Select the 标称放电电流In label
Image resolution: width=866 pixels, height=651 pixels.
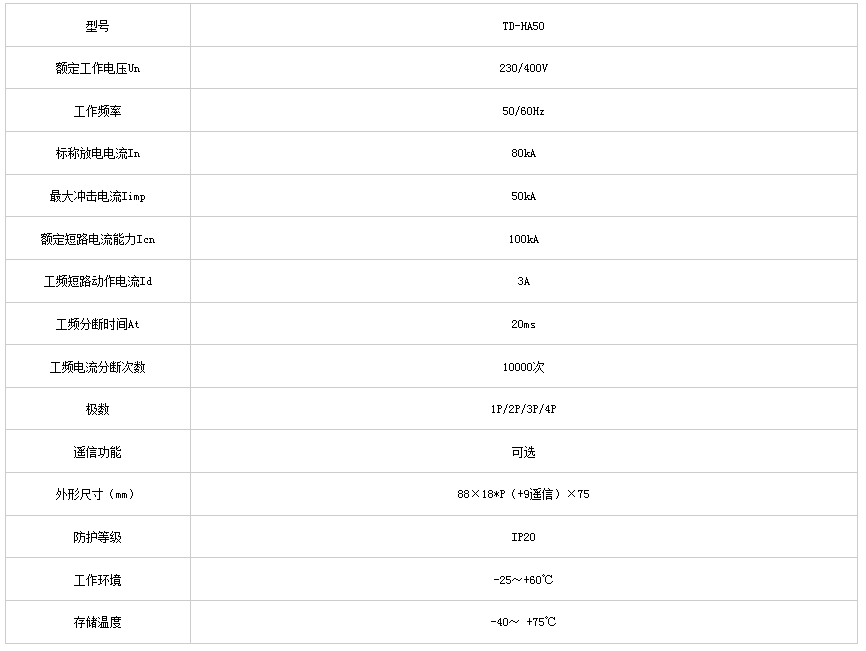(97, 154)
